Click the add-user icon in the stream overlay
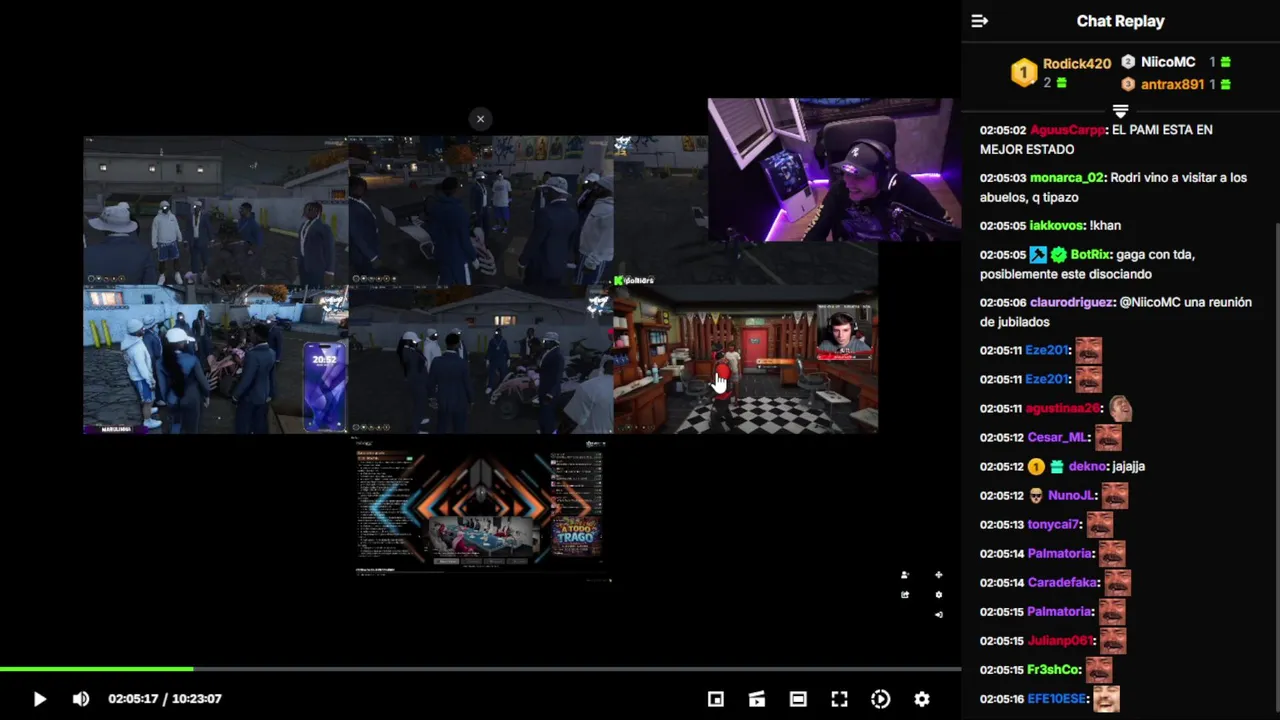This screenshot has height=720, width=1280. pos(905,575)
